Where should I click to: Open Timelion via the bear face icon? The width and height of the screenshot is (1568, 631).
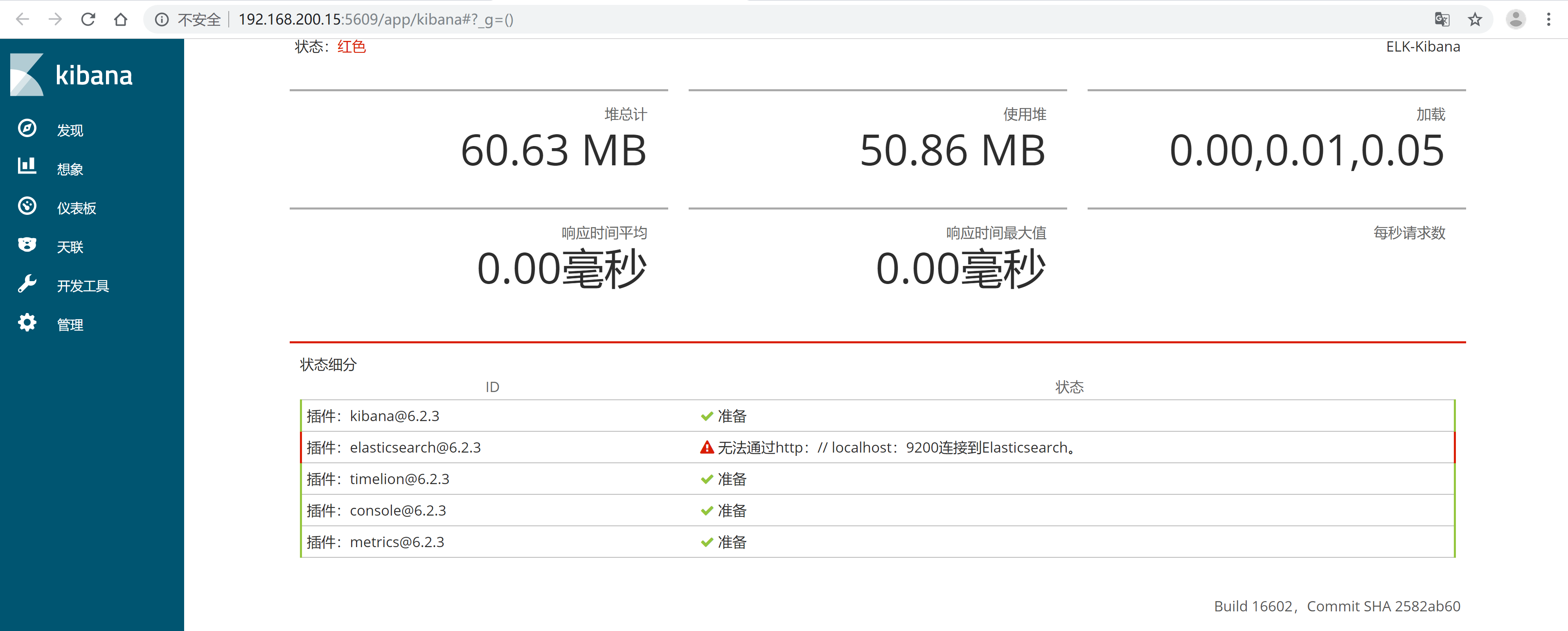27,245
